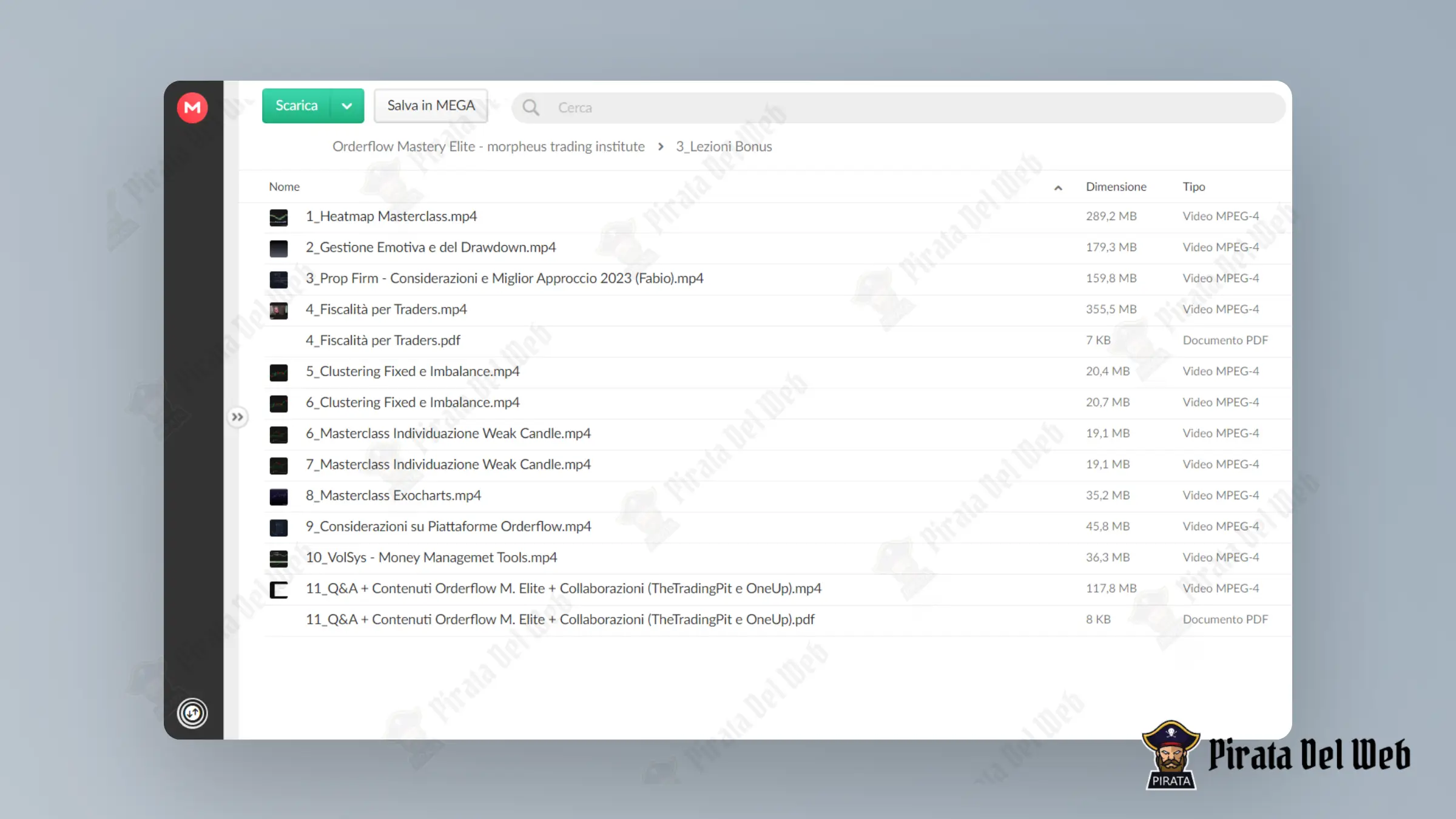Select 6_Clustering Fixed e Imbalance.mp4 name
Viewport: 1456px width, 819px height.
(413, 402)
